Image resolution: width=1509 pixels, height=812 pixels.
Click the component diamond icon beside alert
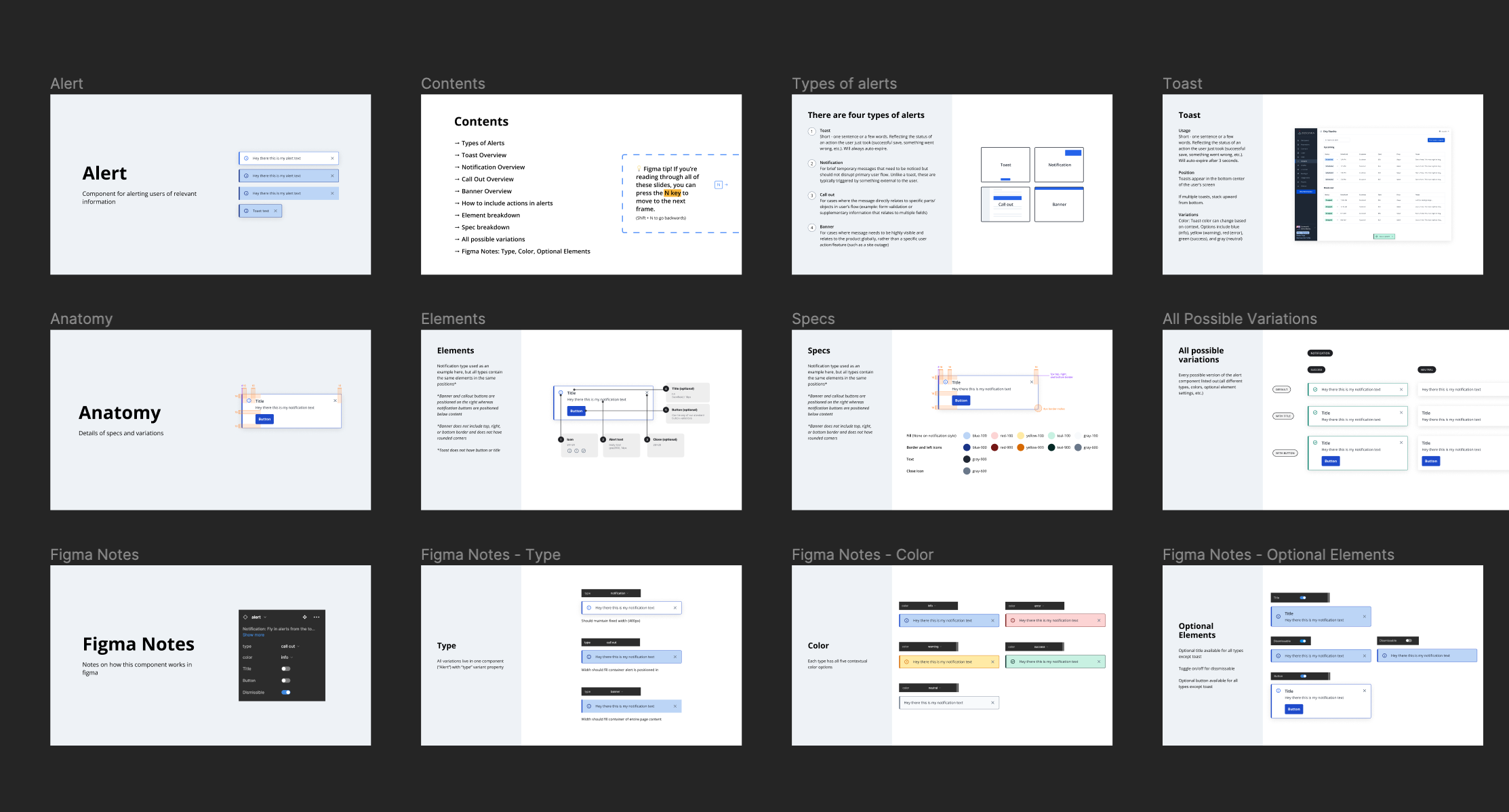tap(245, 617)
